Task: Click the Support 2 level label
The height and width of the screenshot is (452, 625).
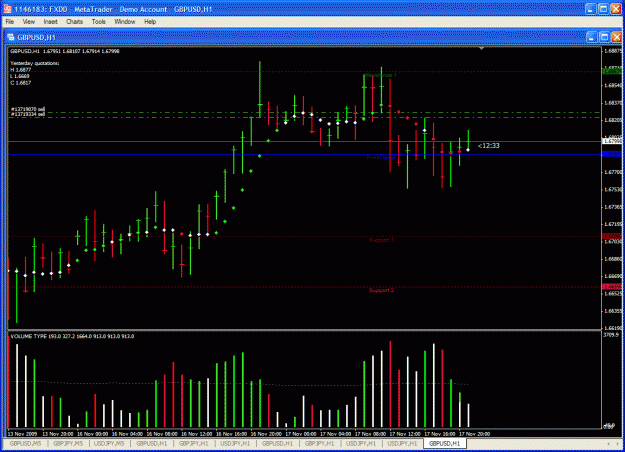Action: tap(381, 290)
